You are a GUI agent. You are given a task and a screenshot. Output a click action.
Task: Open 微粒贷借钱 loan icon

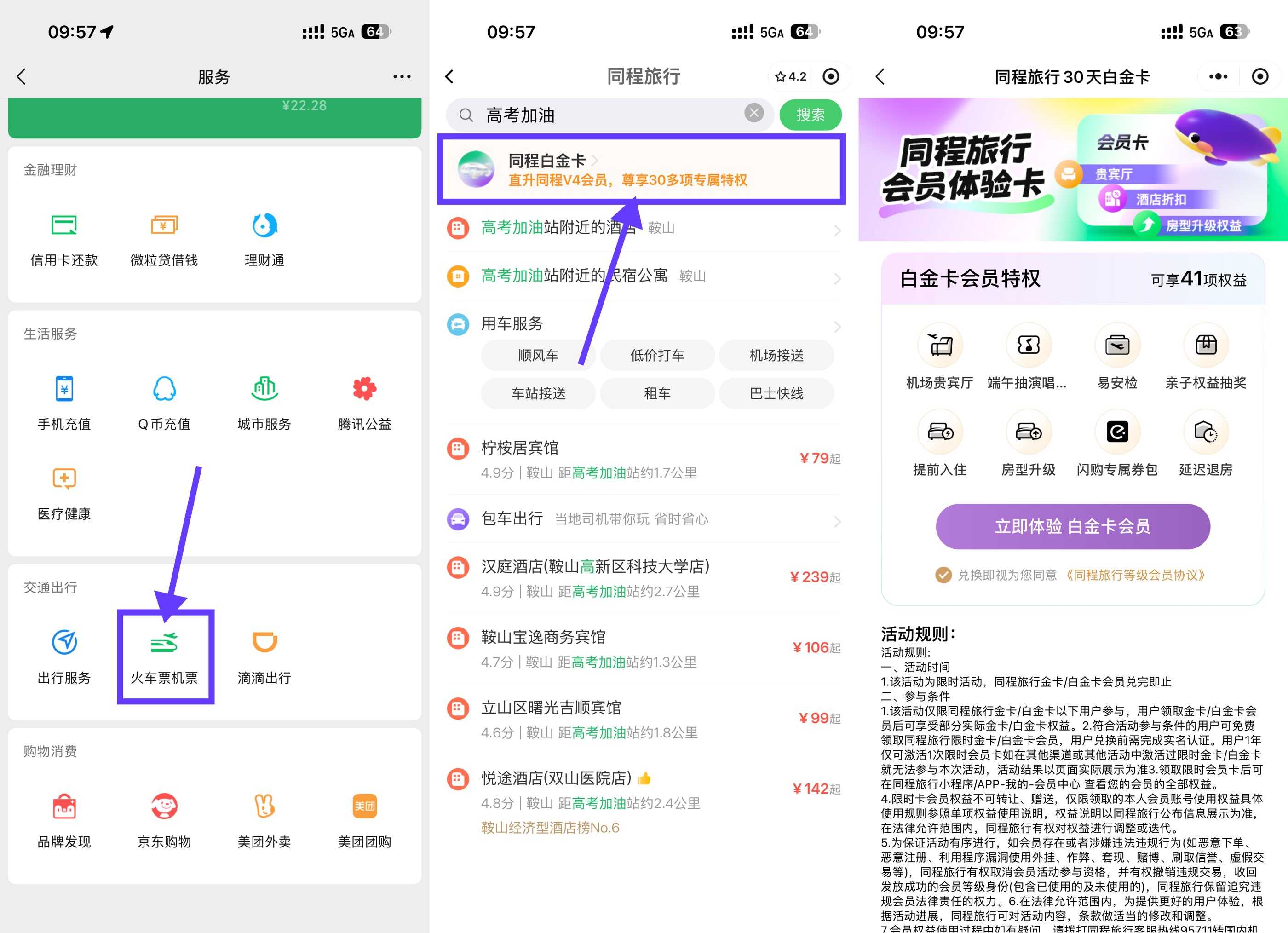tap(164, 225)
